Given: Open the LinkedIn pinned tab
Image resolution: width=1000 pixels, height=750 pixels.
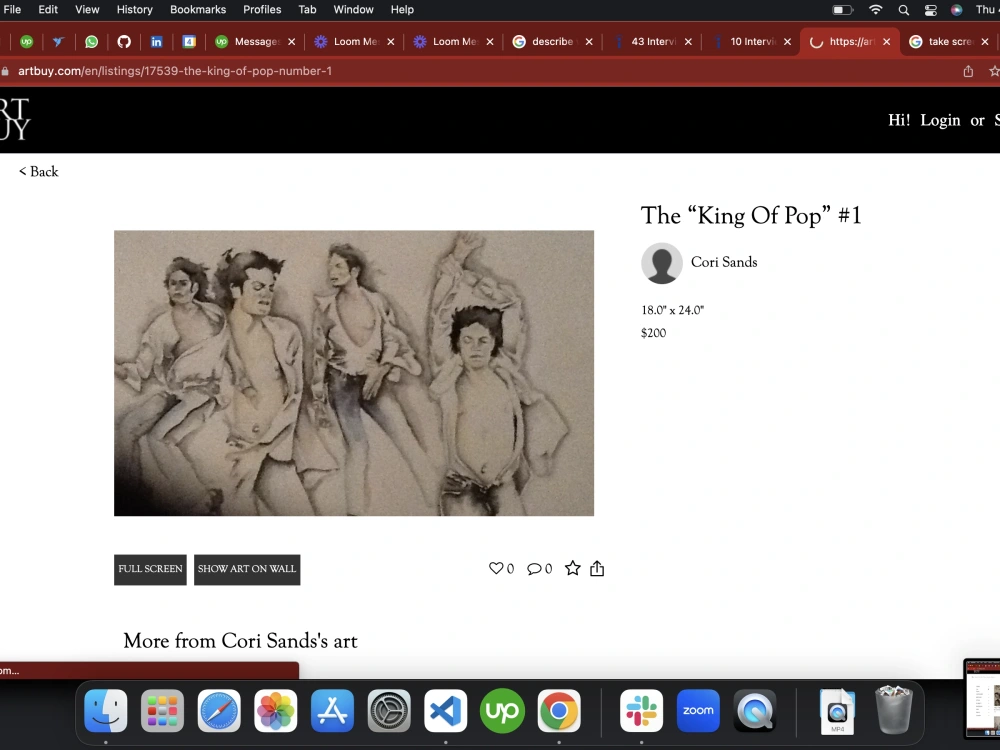Looking at the screenshot, I should (x=156, y=41).
